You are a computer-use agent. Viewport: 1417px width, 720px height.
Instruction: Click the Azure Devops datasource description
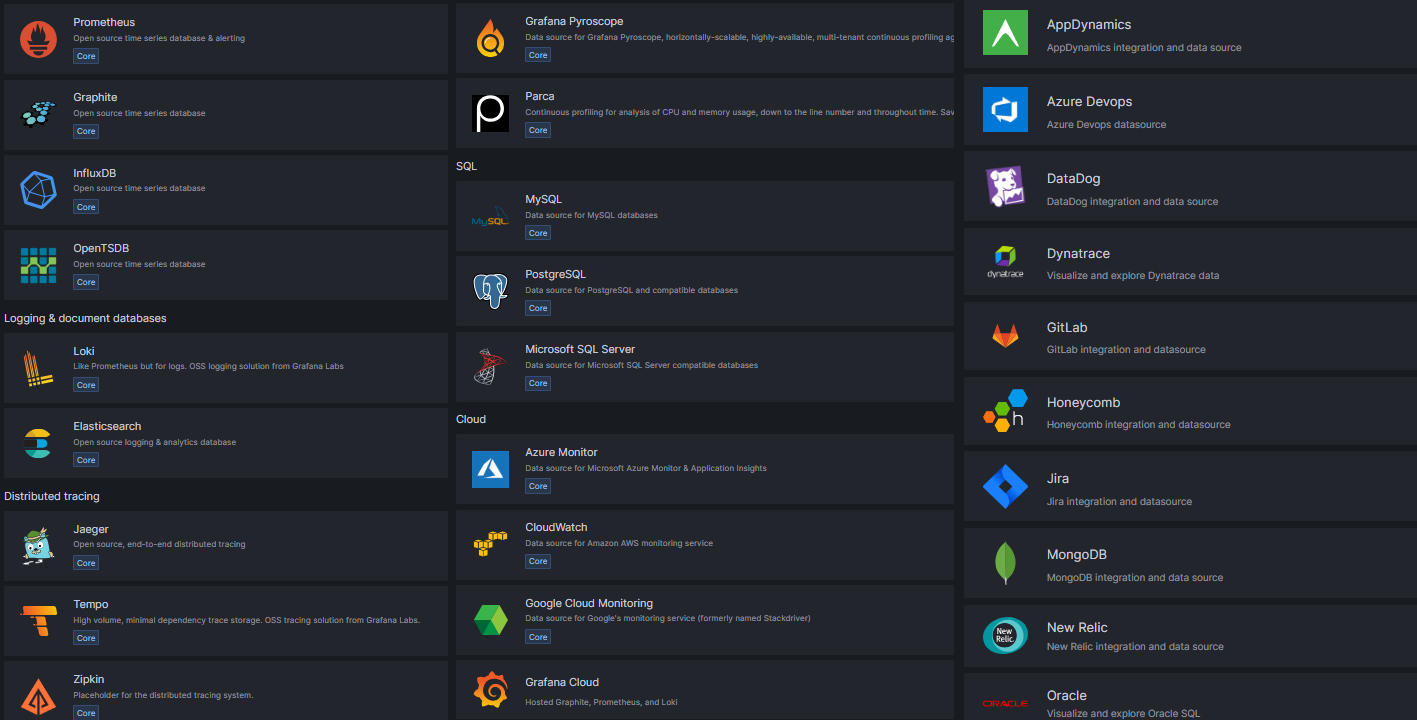1106,124
